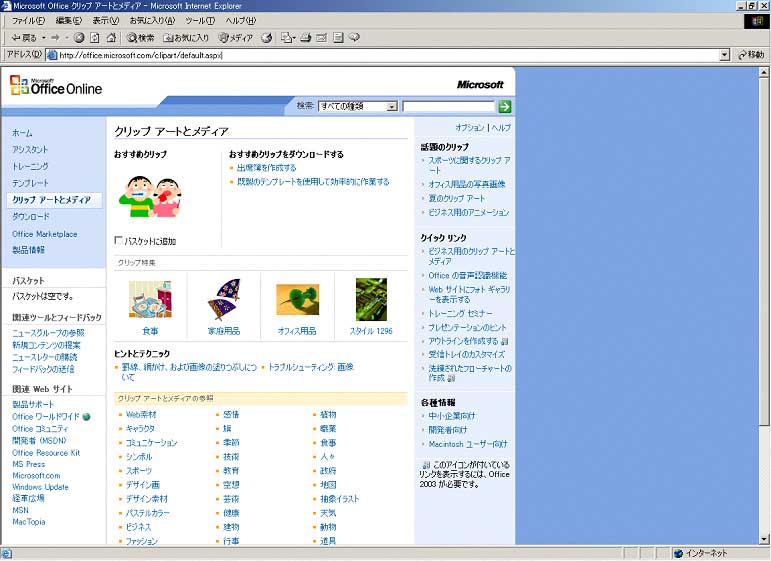Click the green search Go arrow button
Viewport: 771px width, 562px height.
click(x=504, y=106)
